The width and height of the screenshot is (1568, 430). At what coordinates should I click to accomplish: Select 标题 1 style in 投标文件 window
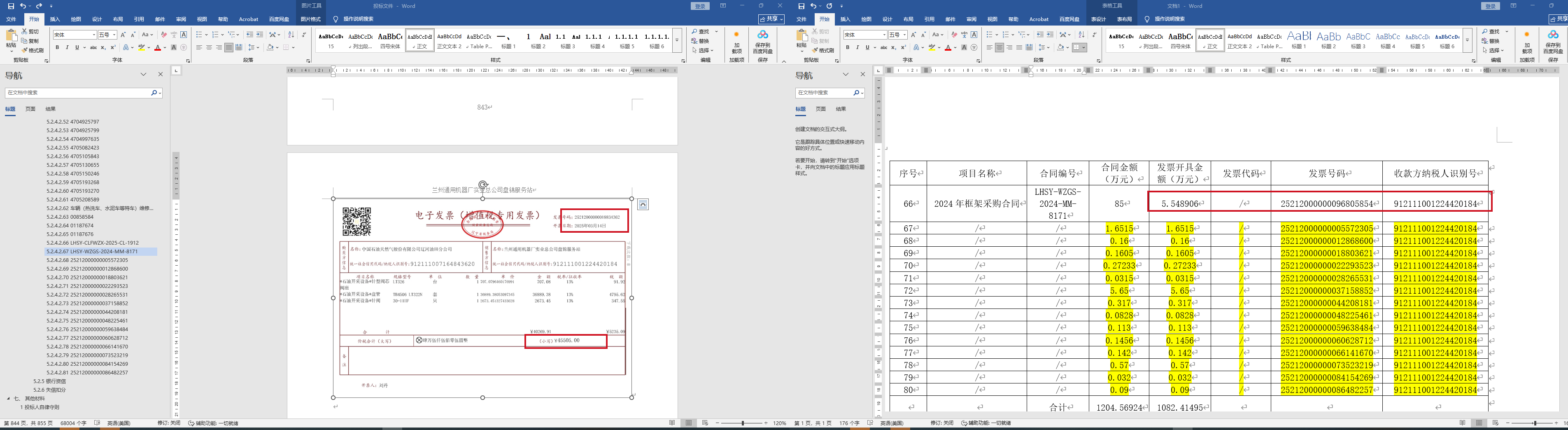(x=508, y=40)
